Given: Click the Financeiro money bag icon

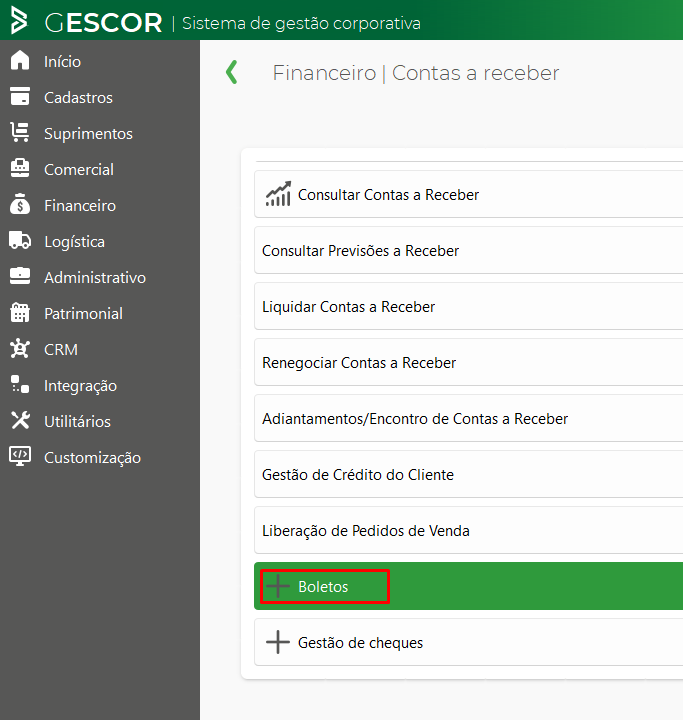Looking at the screenshot, I should tap(20, 205).
